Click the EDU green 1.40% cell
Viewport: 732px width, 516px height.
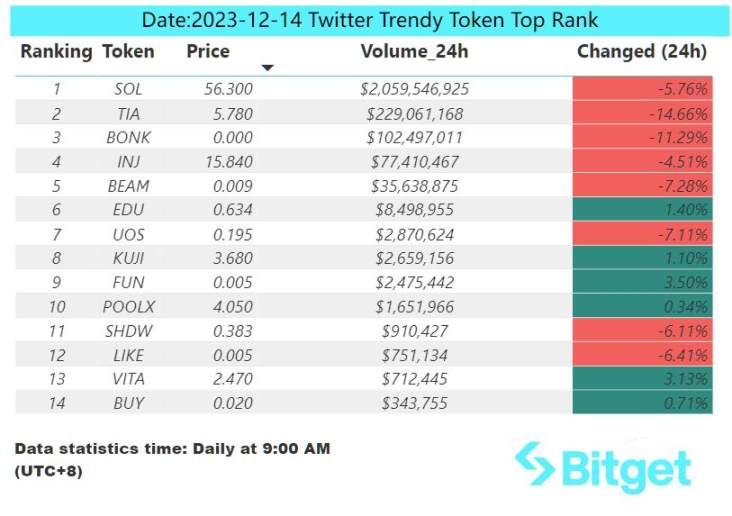coord(642,209)
